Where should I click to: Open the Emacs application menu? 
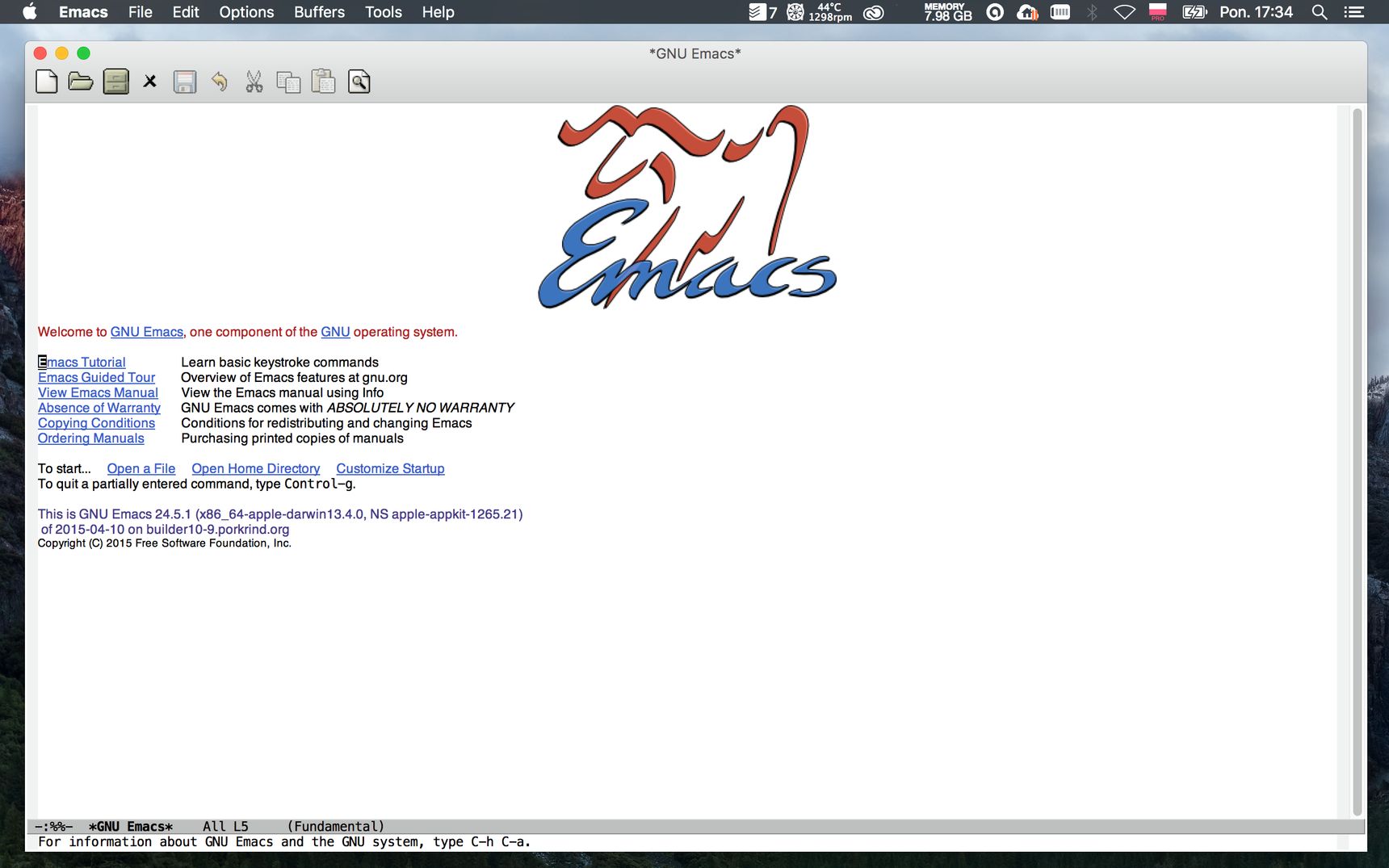pos(83,12)
